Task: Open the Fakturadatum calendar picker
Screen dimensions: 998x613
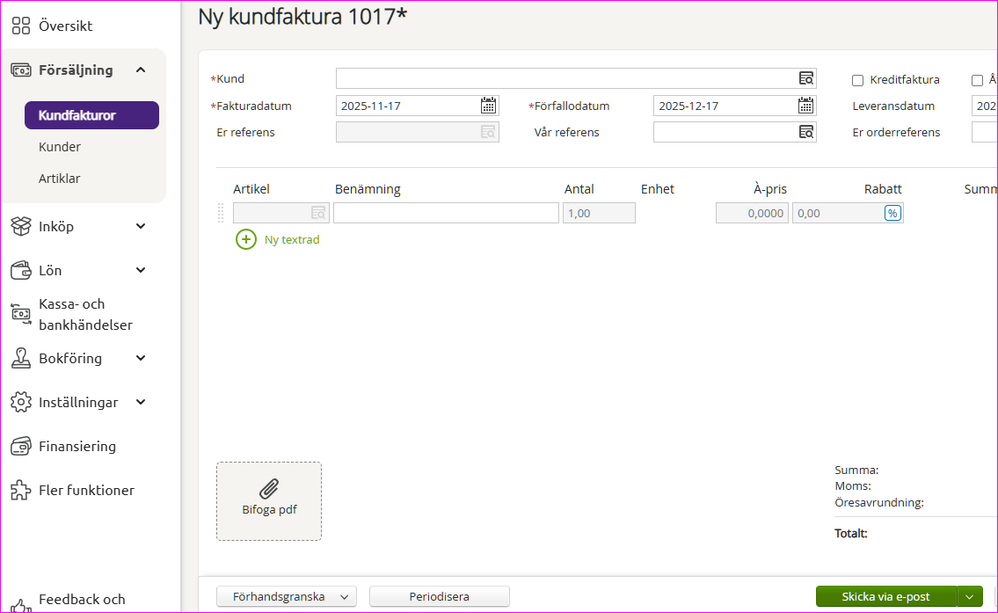Action: click(x=488, y=106)
